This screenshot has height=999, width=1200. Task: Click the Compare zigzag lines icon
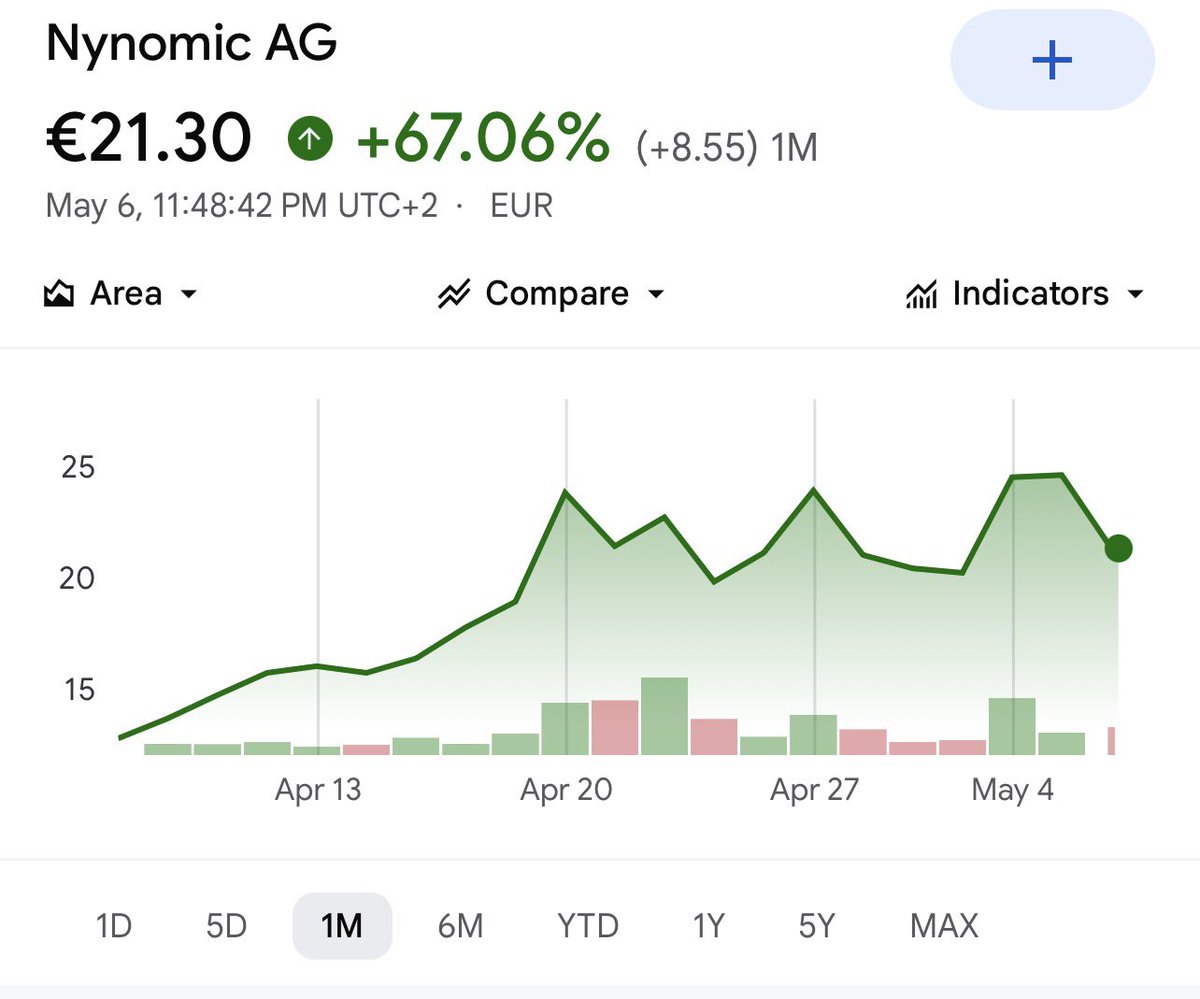454,295
